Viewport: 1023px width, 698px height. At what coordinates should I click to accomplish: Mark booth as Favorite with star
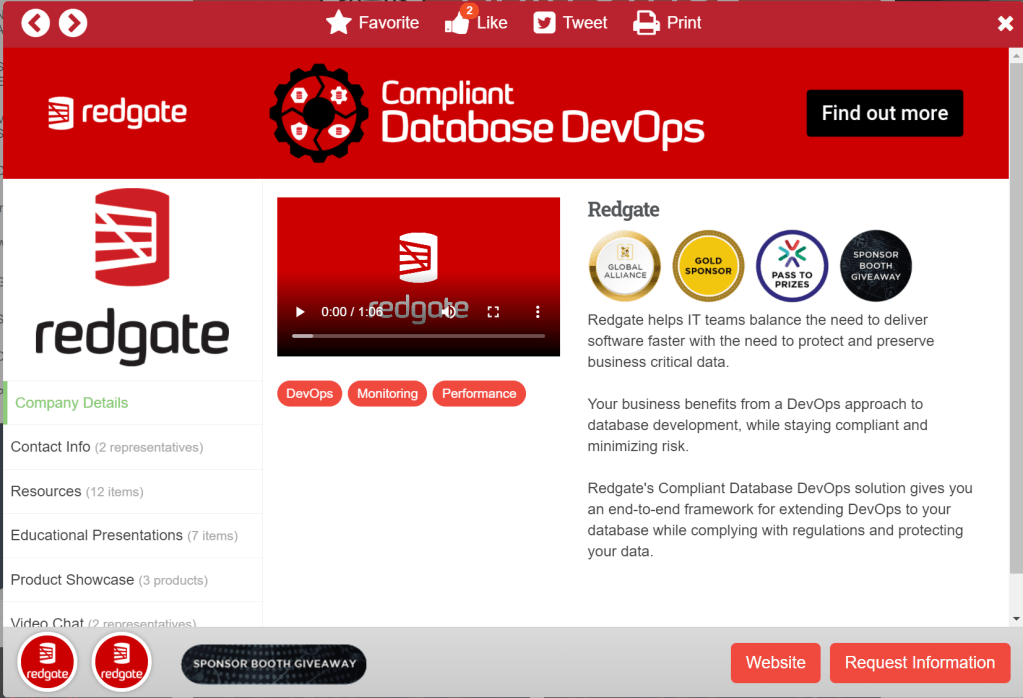tap(372, 23)
